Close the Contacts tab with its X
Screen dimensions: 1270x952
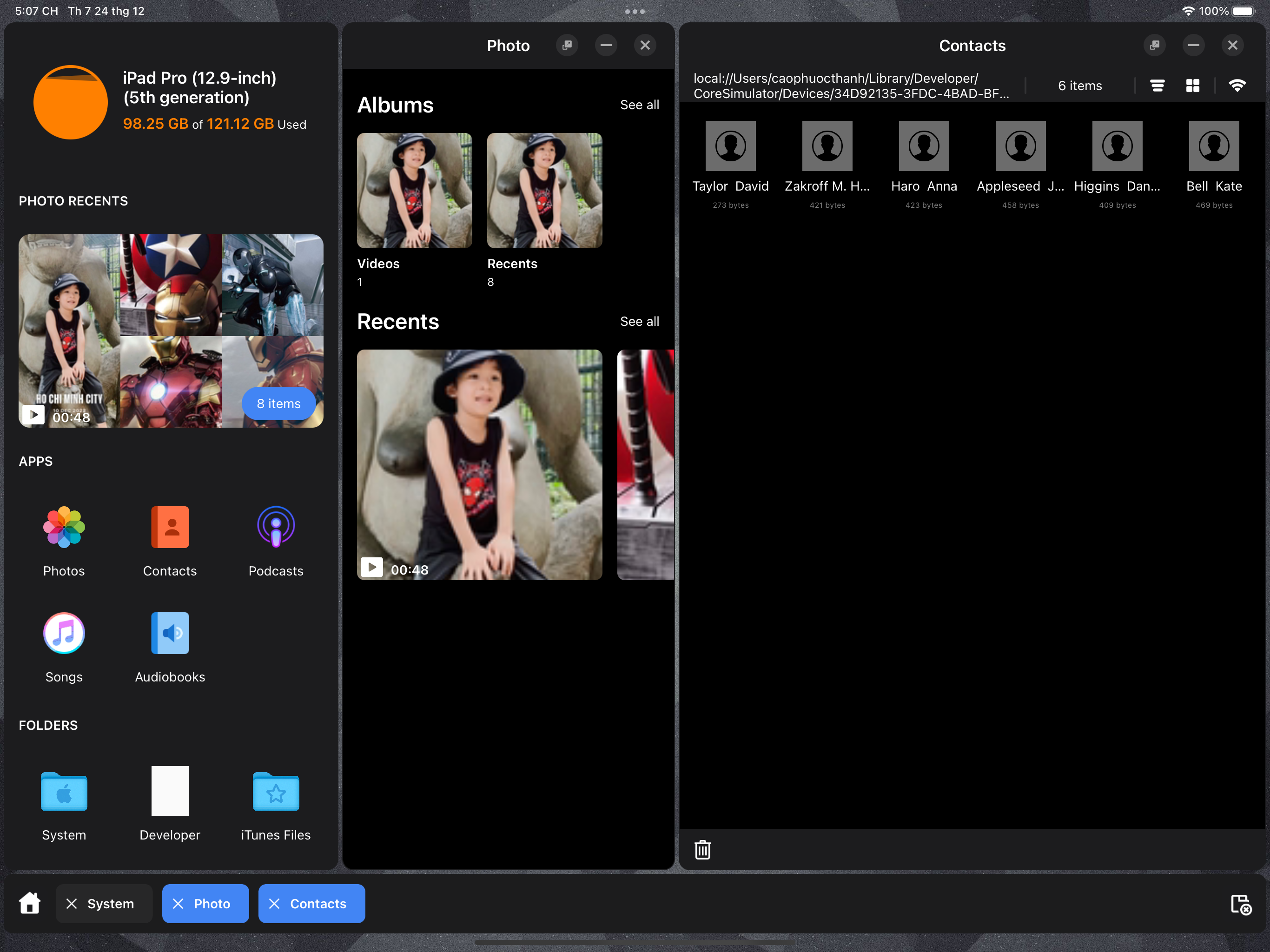tap(274, 904)
